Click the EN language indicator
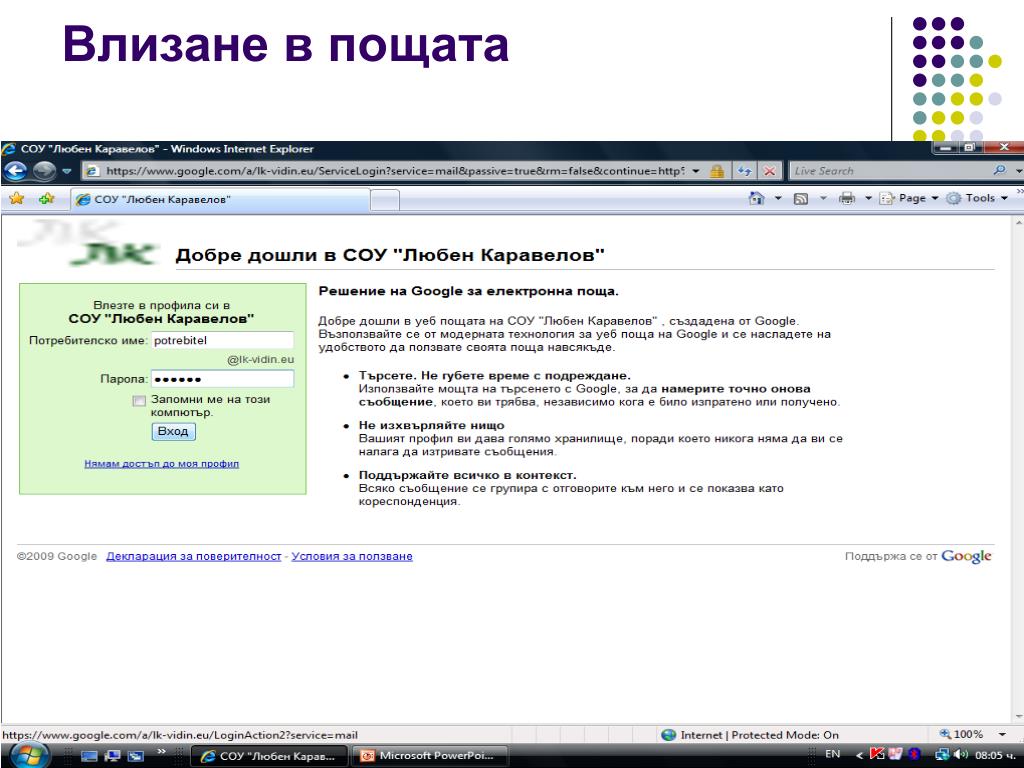Viewport: 1024px width, 768px height. point(832,754)
